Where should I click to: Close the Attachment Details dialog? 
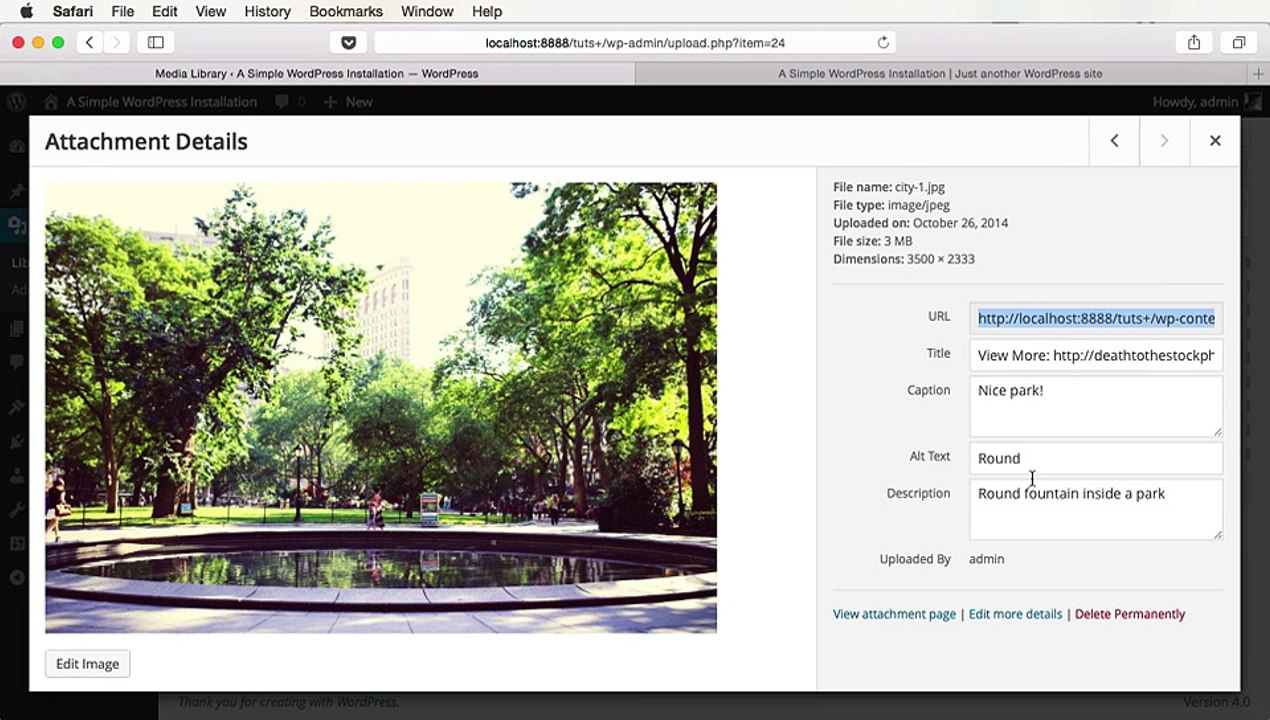coord(1215,141)
